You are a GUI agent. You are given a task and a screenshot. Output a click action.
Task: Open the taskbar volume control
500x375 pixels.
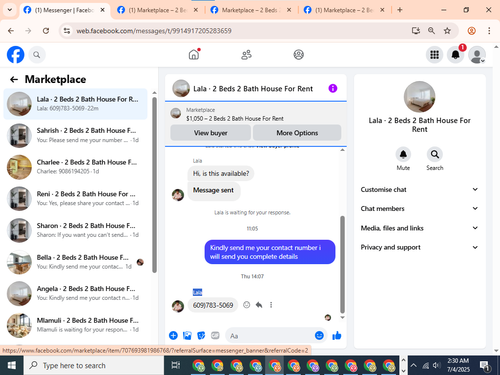point(437,366)
